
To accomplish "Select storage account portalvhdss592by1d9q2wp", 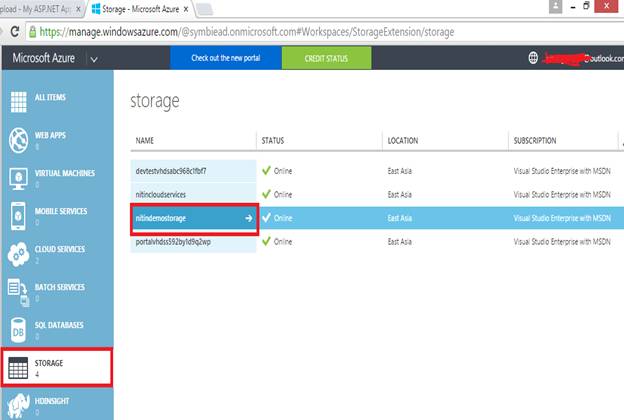I will coord(173,242).
